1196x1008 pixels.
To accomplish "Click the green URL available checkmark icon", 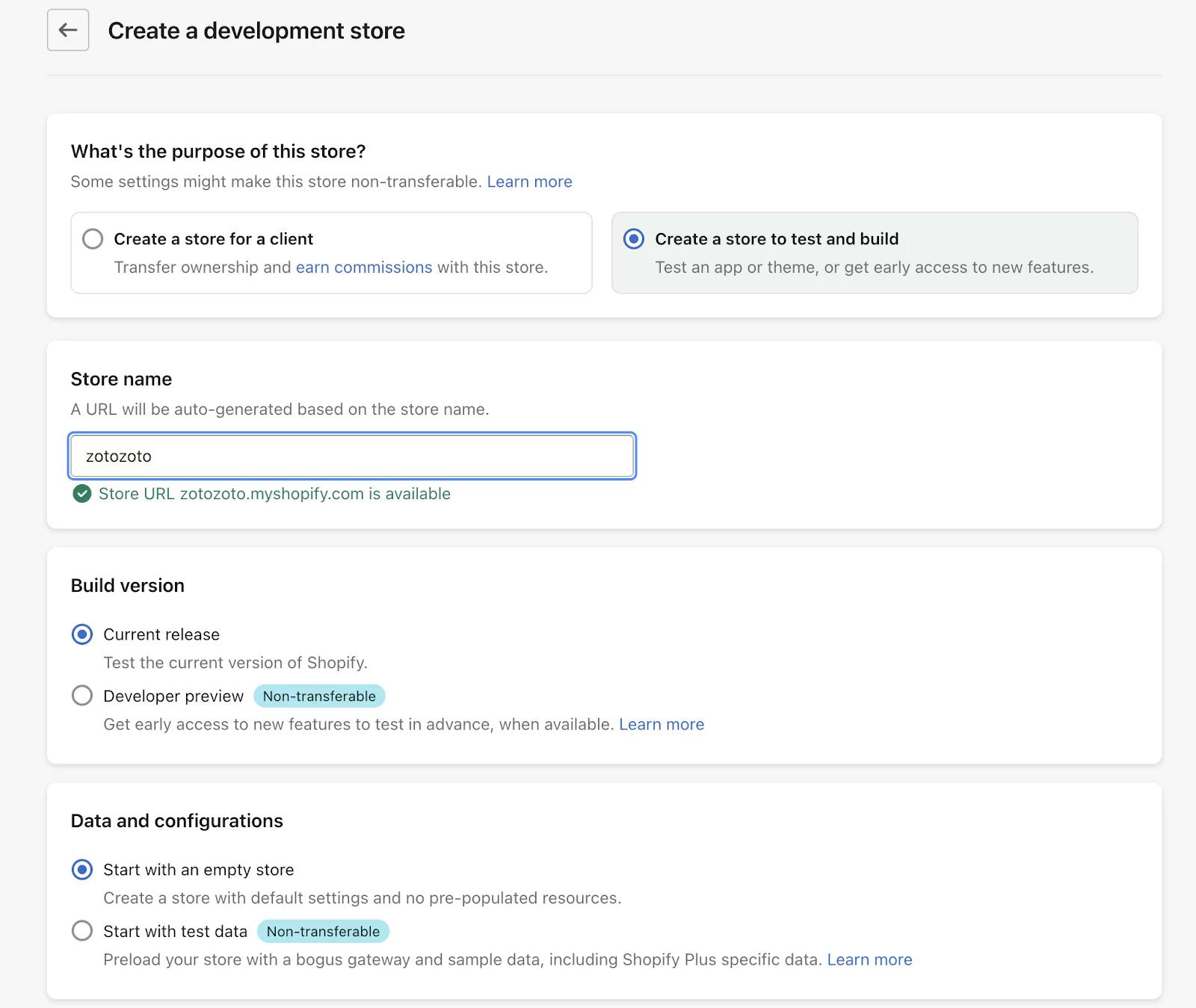I will pyautogui.click(x=82, y=494).
